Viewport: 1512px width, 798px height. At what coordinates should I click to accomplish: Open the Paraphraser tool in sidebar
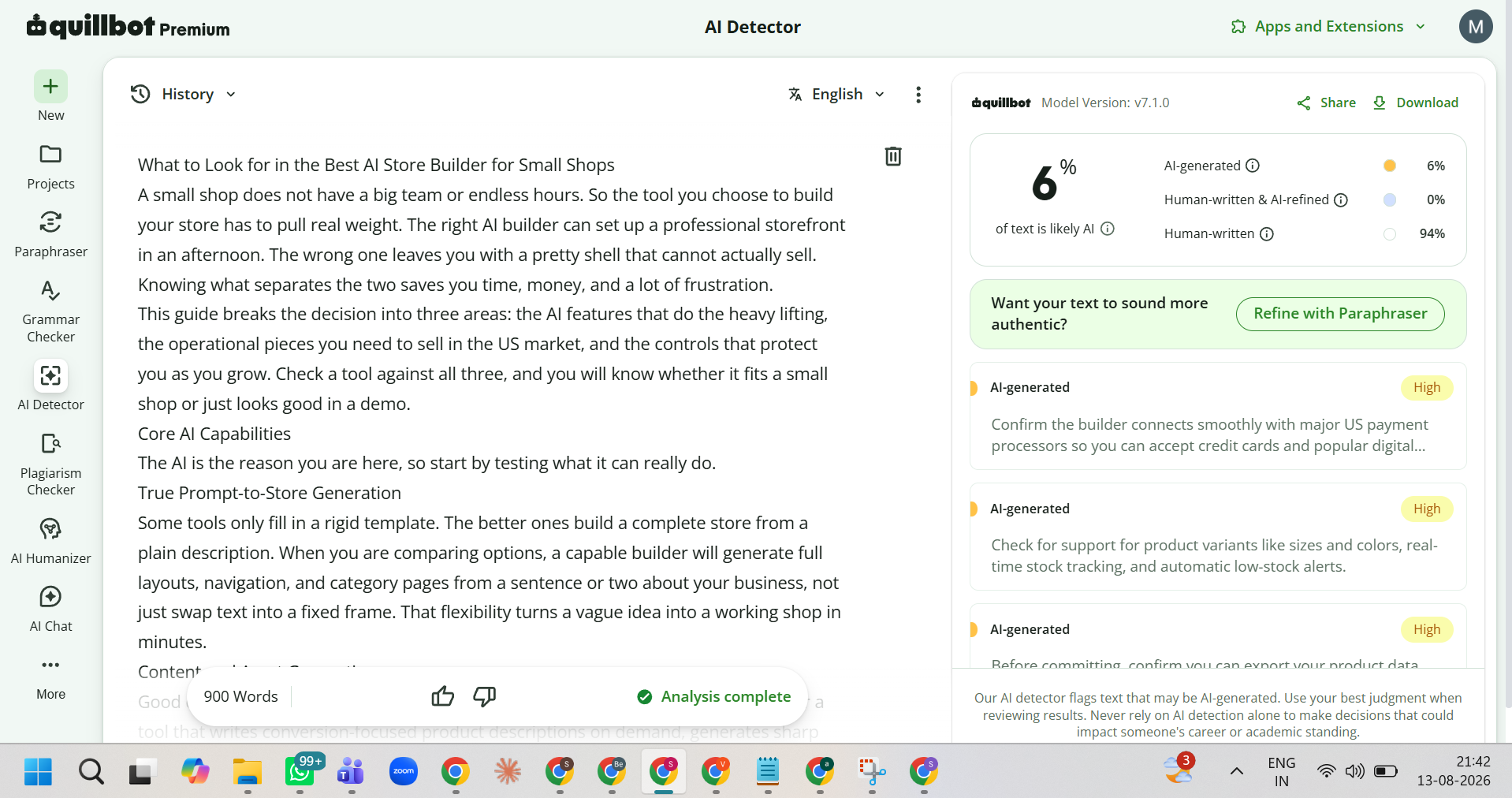coord(50,234)
